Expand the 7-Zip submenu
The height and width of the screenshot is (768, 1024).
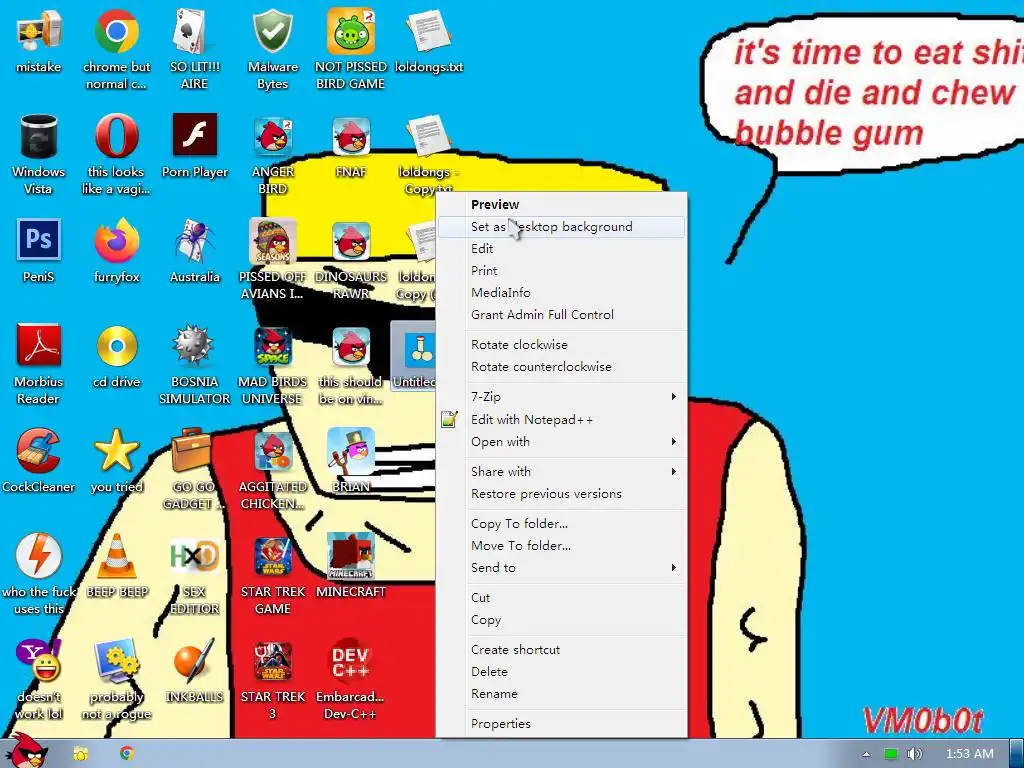point(561,396)
